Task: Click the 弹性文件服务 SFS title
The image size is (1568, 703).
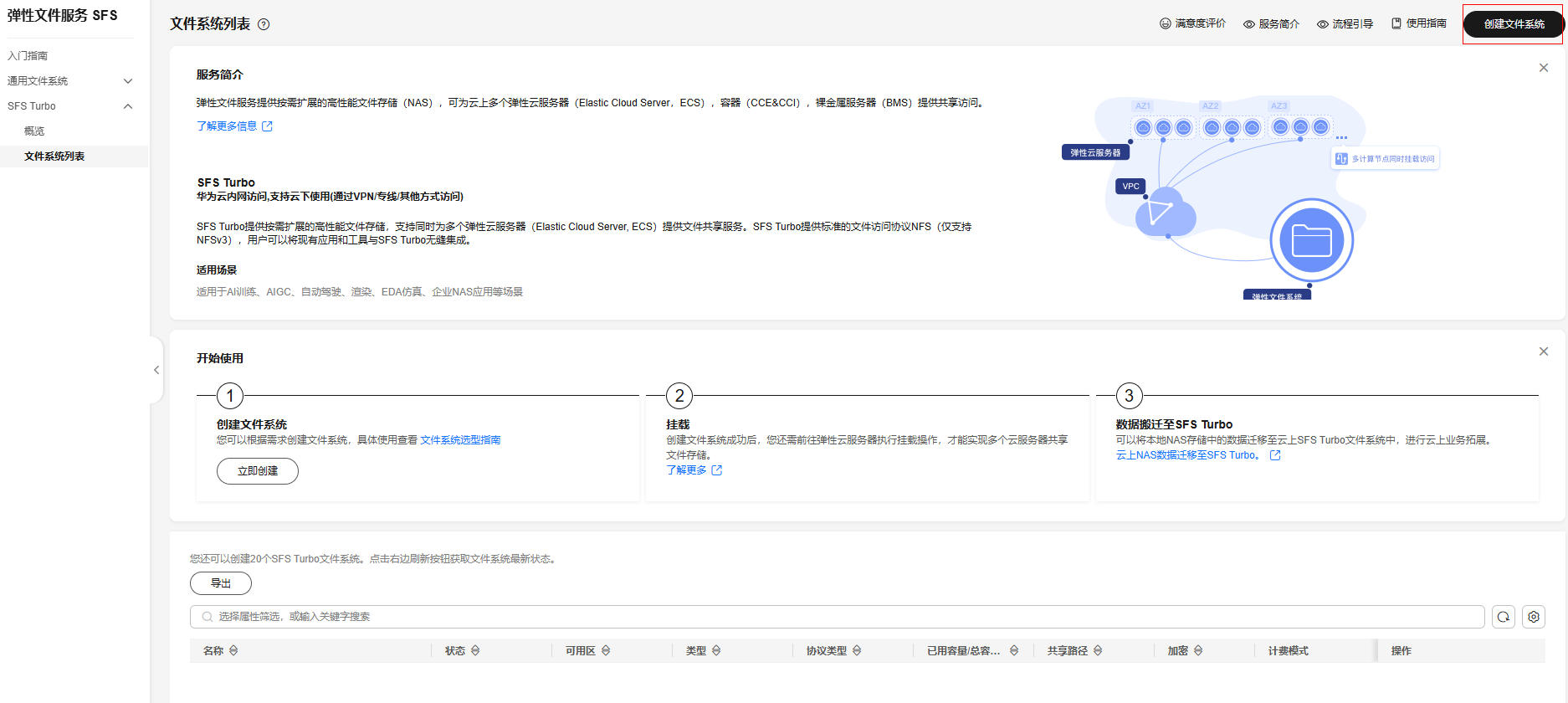Action: click(x=63, y=16)
